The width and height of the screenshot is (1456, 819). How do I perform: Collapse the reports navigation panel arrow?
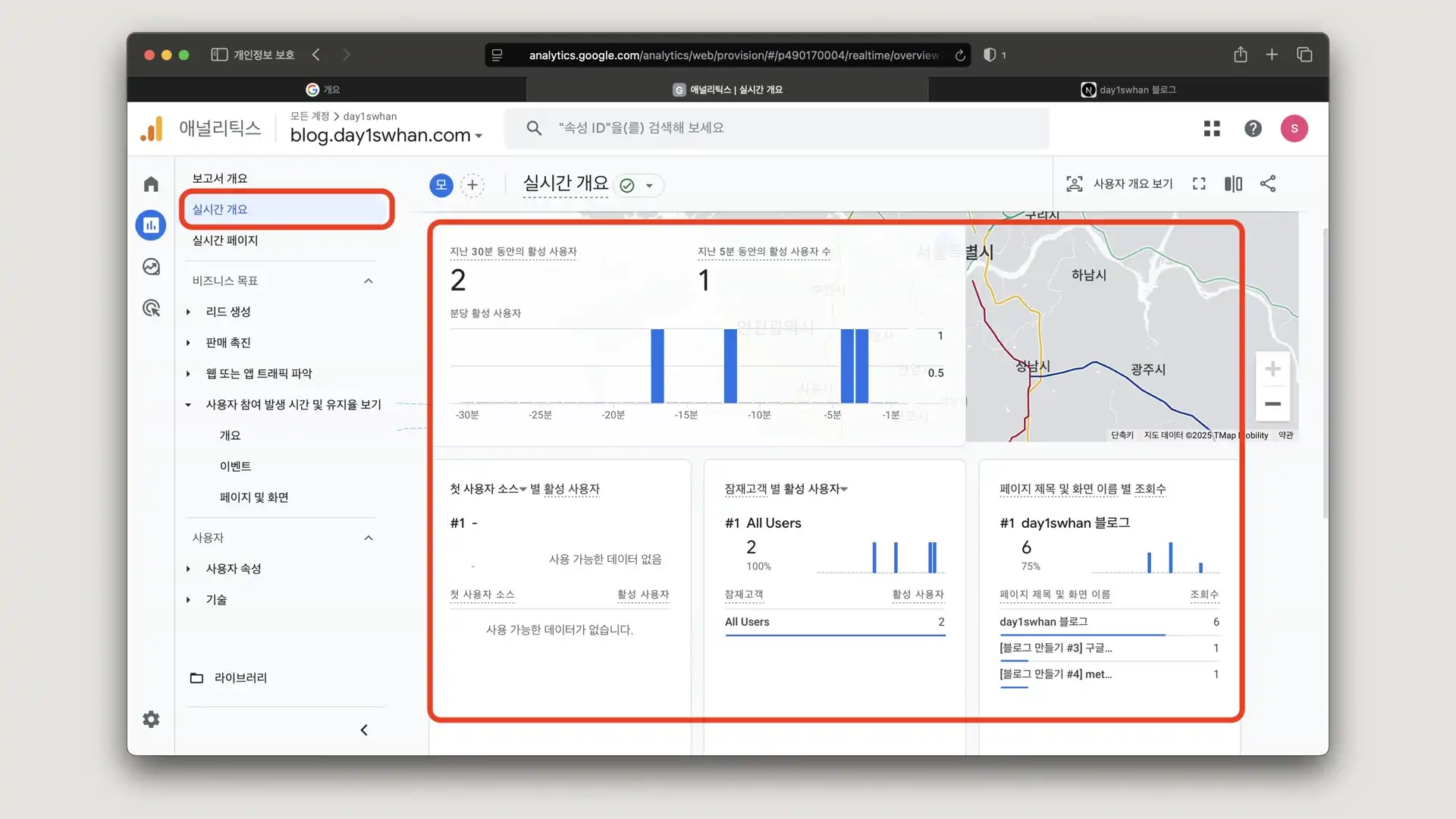tap(364, 730)
